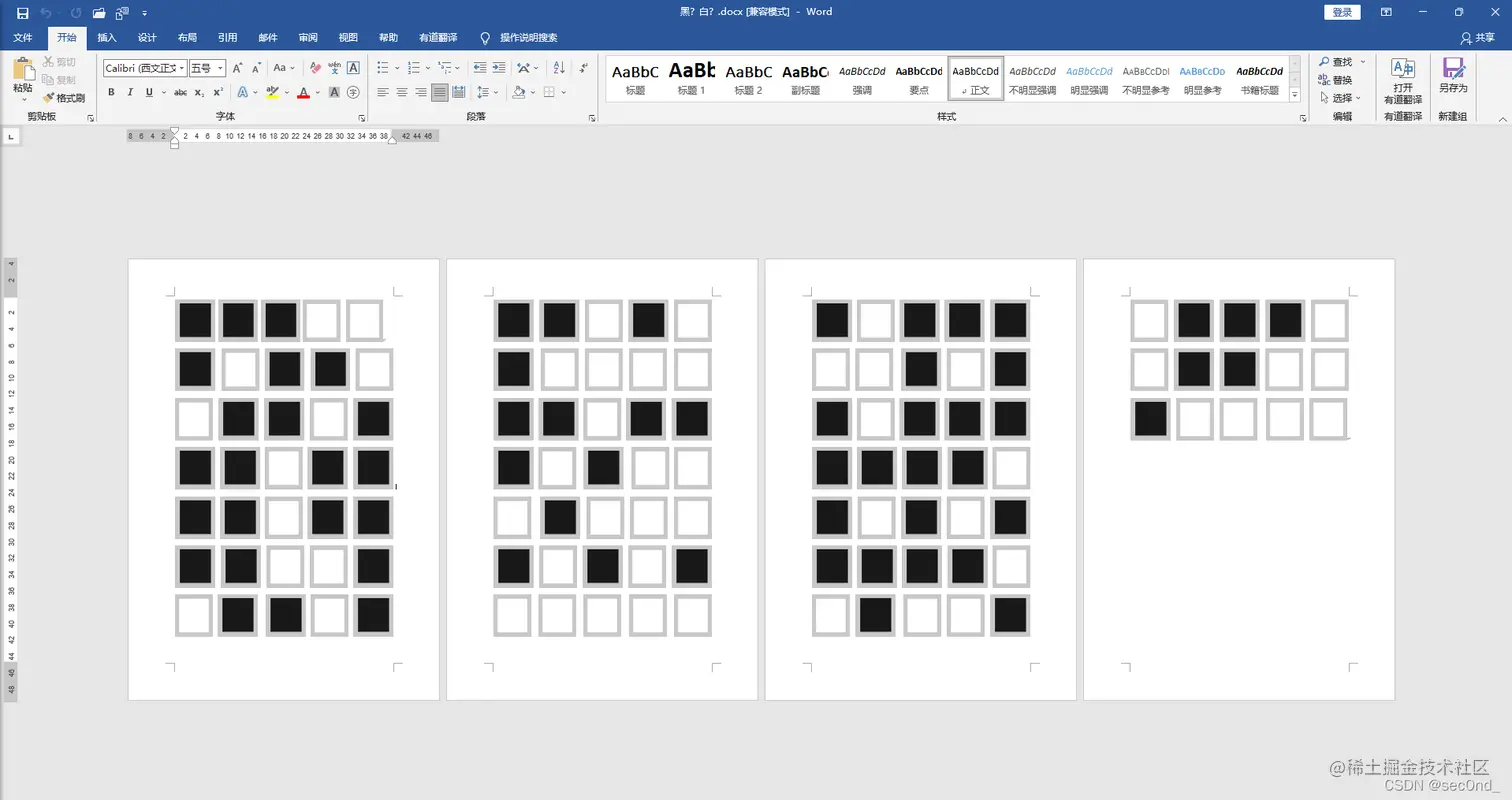Viewport: 1512px width, 800px height.
Task: Apply red font color
Action: pyautogui.click(x=303, y=92)
